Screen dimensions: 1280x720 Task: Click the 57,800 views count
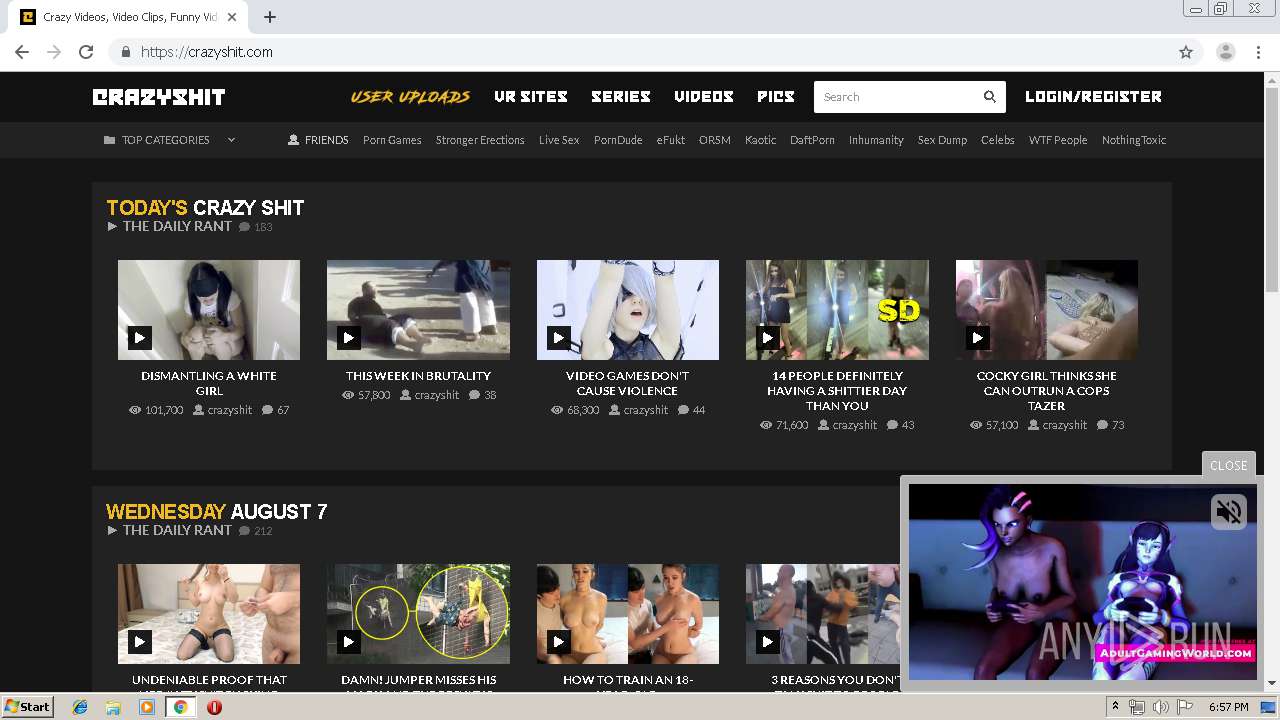point(374,395)
